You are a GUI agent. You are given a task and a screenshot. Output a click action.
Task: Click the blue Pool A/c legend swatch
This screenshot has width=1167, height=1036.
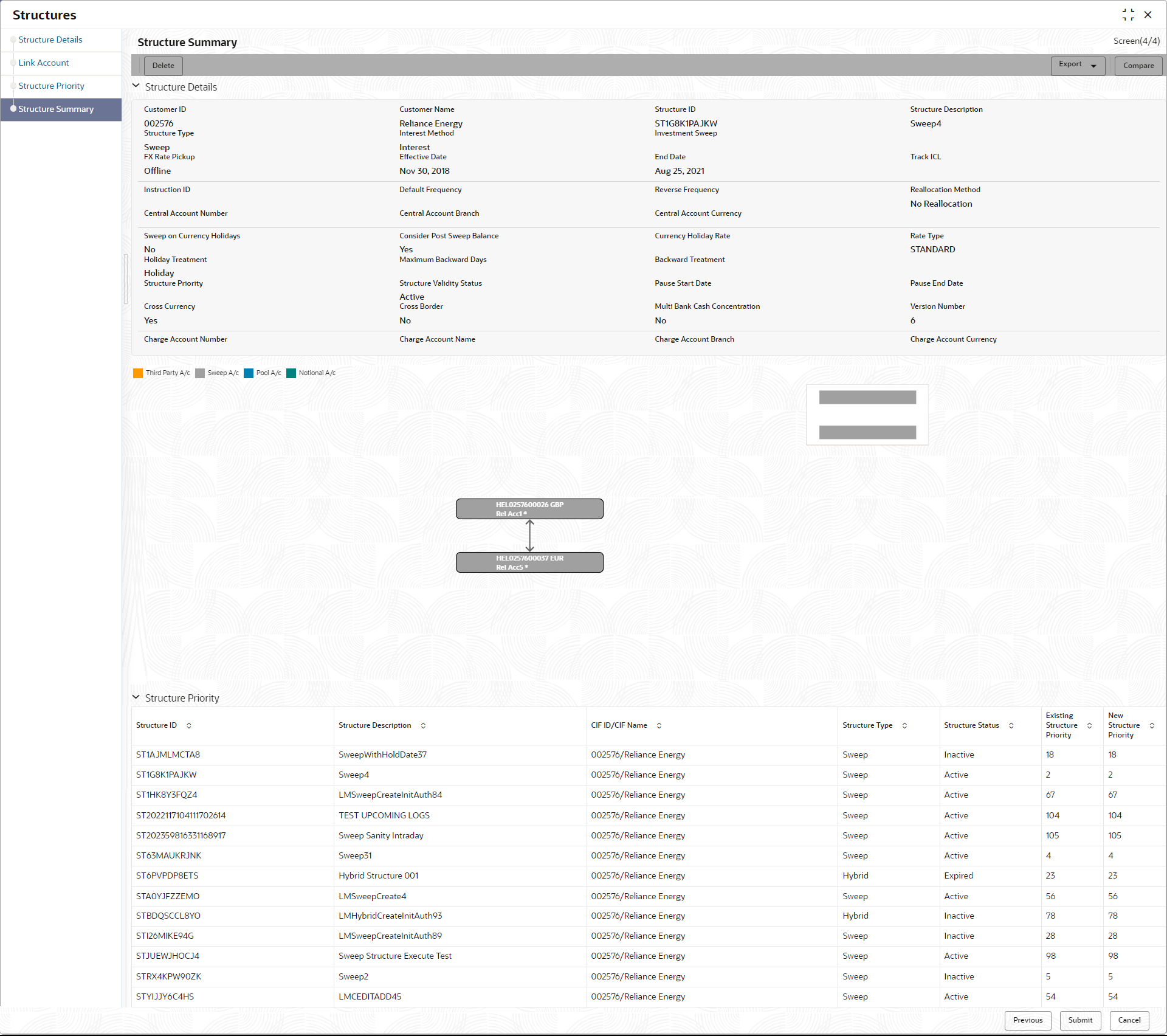pyautogui.click(x=249, y=373)
